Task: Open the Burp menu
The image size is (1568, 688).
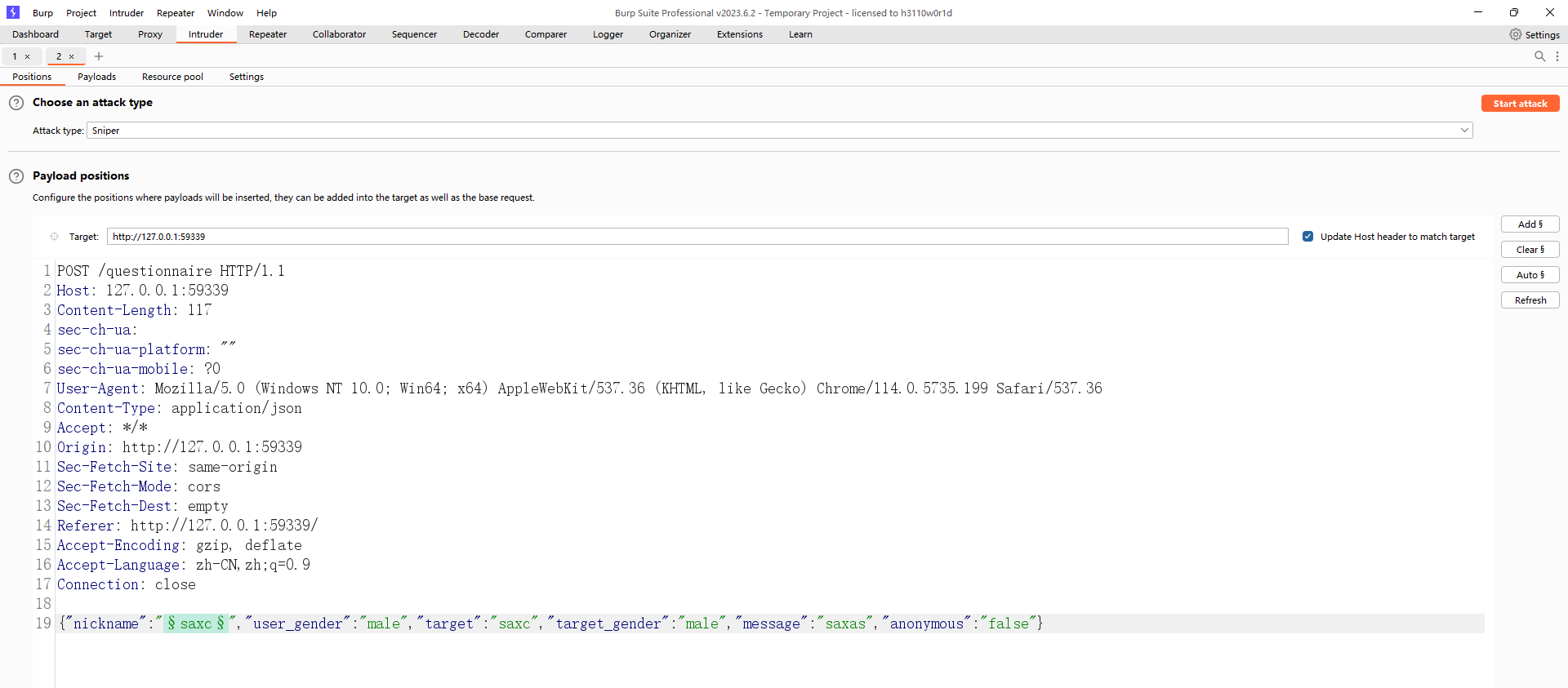Action: [x=42, y=13]
